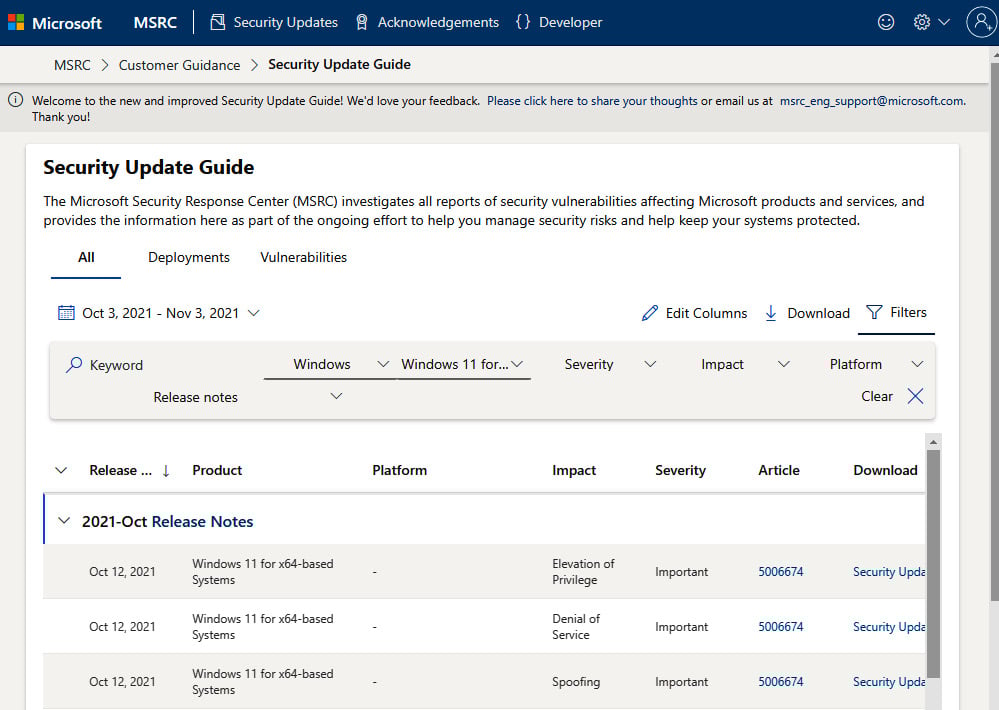Image resolution: width=999 pixels, height=710 pixels.
Task: Select 'Elevation of Privilege' impact cell
Action: pyautogui.click(x=583, y=572)
